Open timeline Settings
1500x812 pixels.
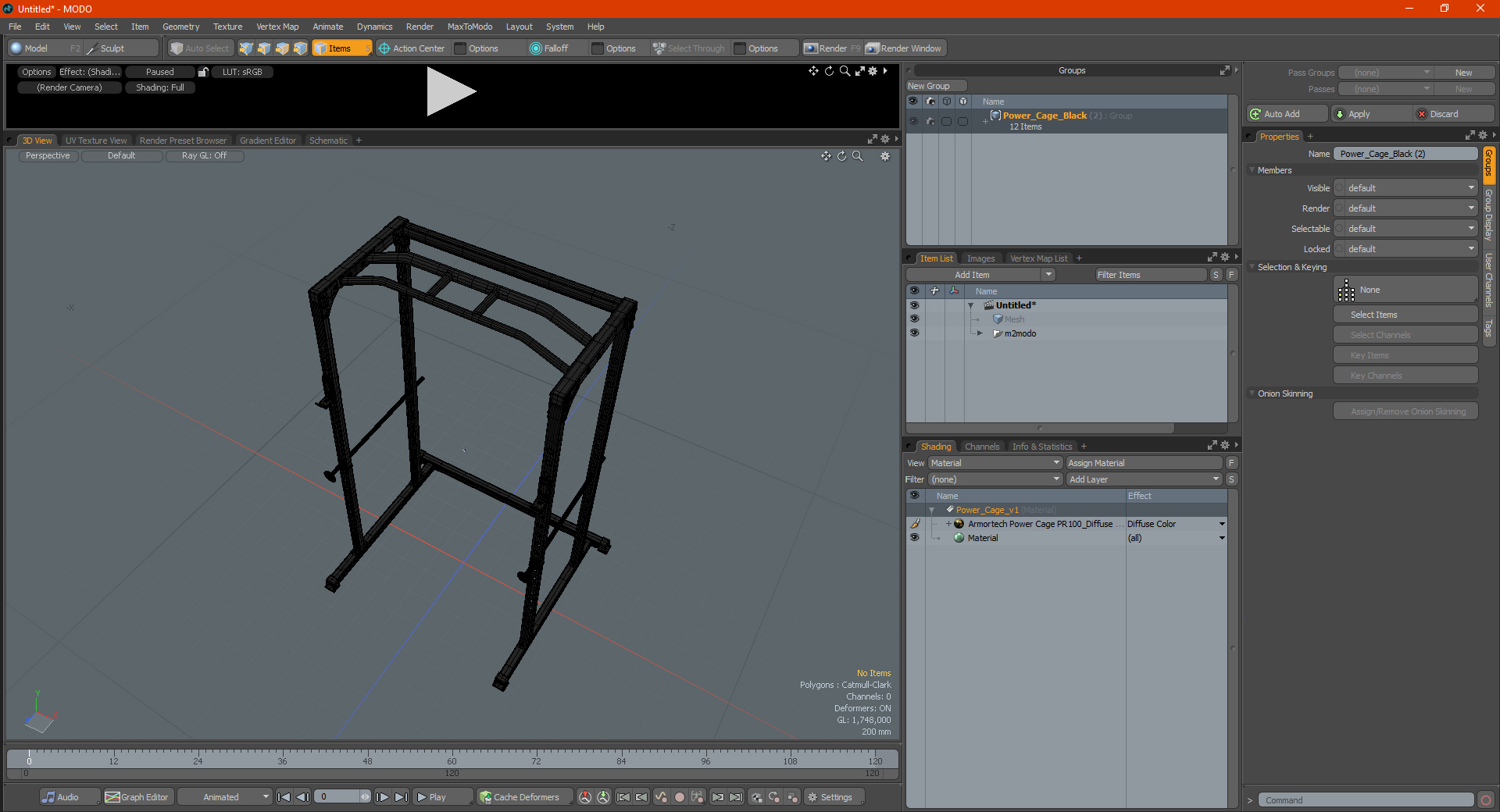point(834,797)
